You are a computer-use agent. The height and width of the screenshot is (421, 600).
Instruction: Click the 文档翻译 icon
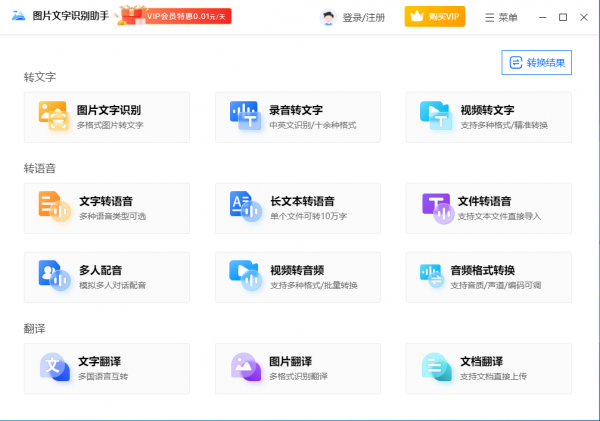(435, 367)
